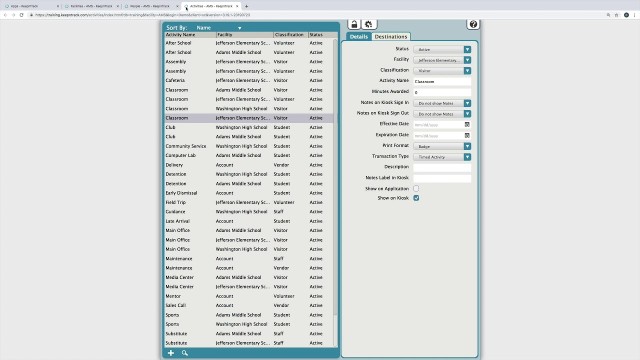This screenshot has width=640, height=360.
Task: Open Expiration Date calendar picker icon
Action: click(x=467, y=136)
